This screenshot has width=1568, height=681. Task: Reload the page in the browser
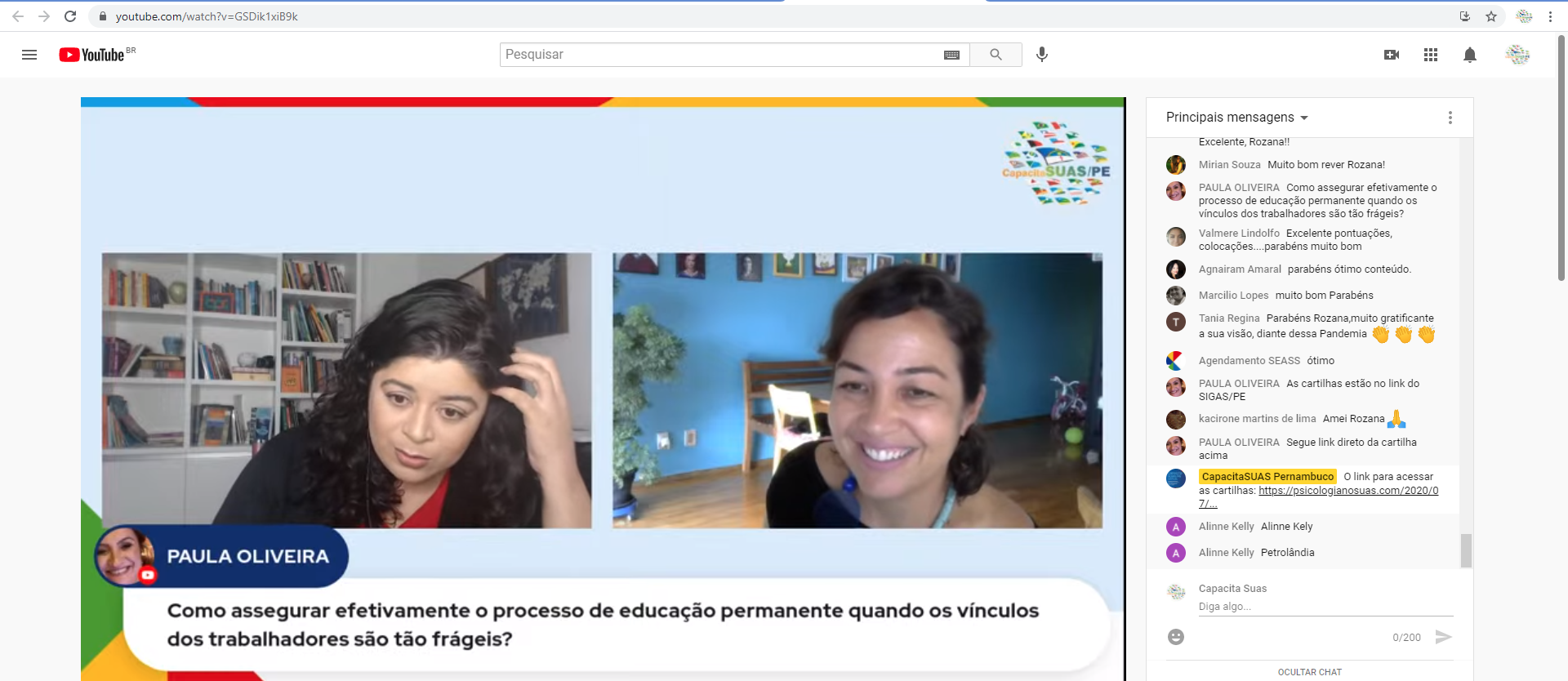[70, 16]
